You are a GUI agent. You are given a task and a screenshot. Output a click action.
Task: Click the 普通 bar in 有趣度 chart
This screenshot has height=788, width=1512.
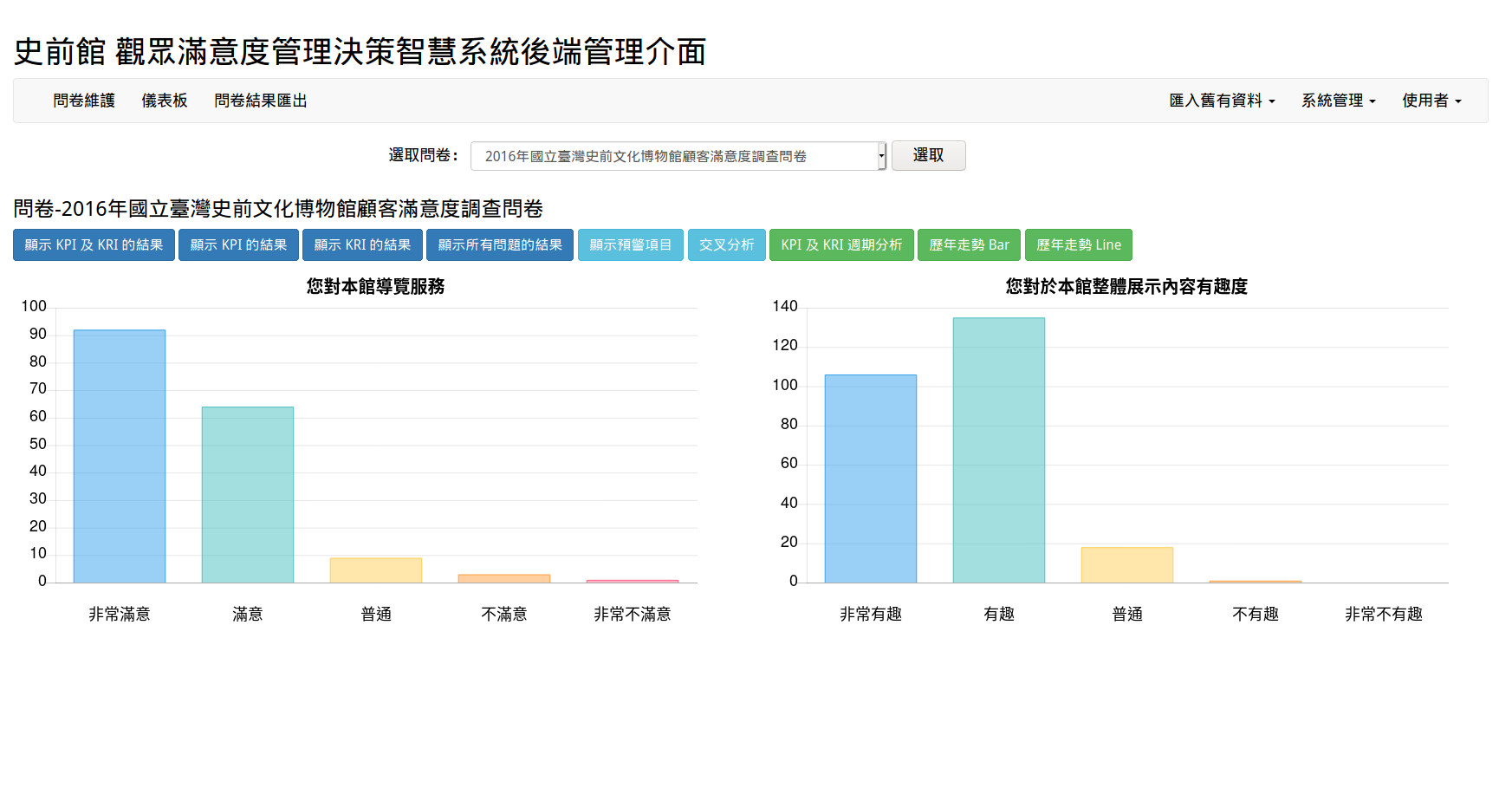pos(1127,565)
